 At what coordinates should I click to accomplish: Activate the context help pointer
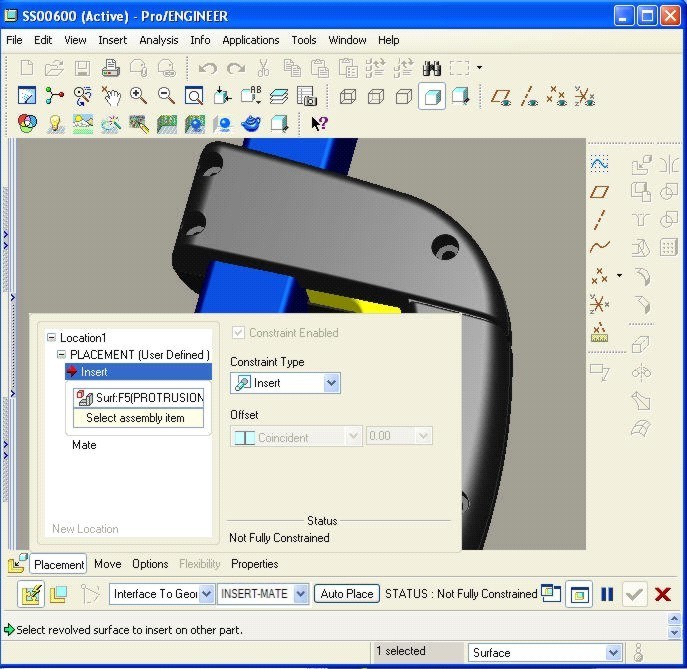319,124
